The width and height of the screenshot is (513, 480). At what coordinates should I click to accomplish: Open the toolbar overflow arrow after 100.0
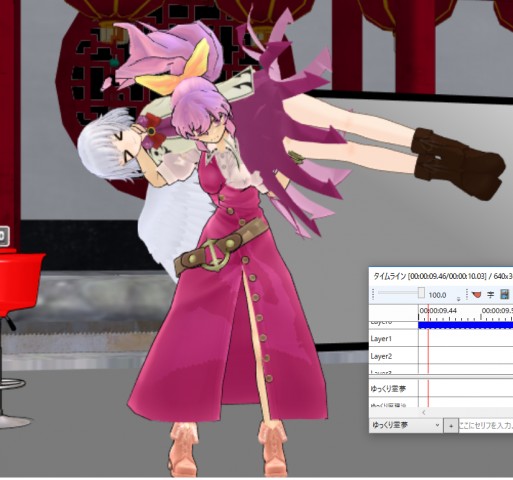coord(458,299)
